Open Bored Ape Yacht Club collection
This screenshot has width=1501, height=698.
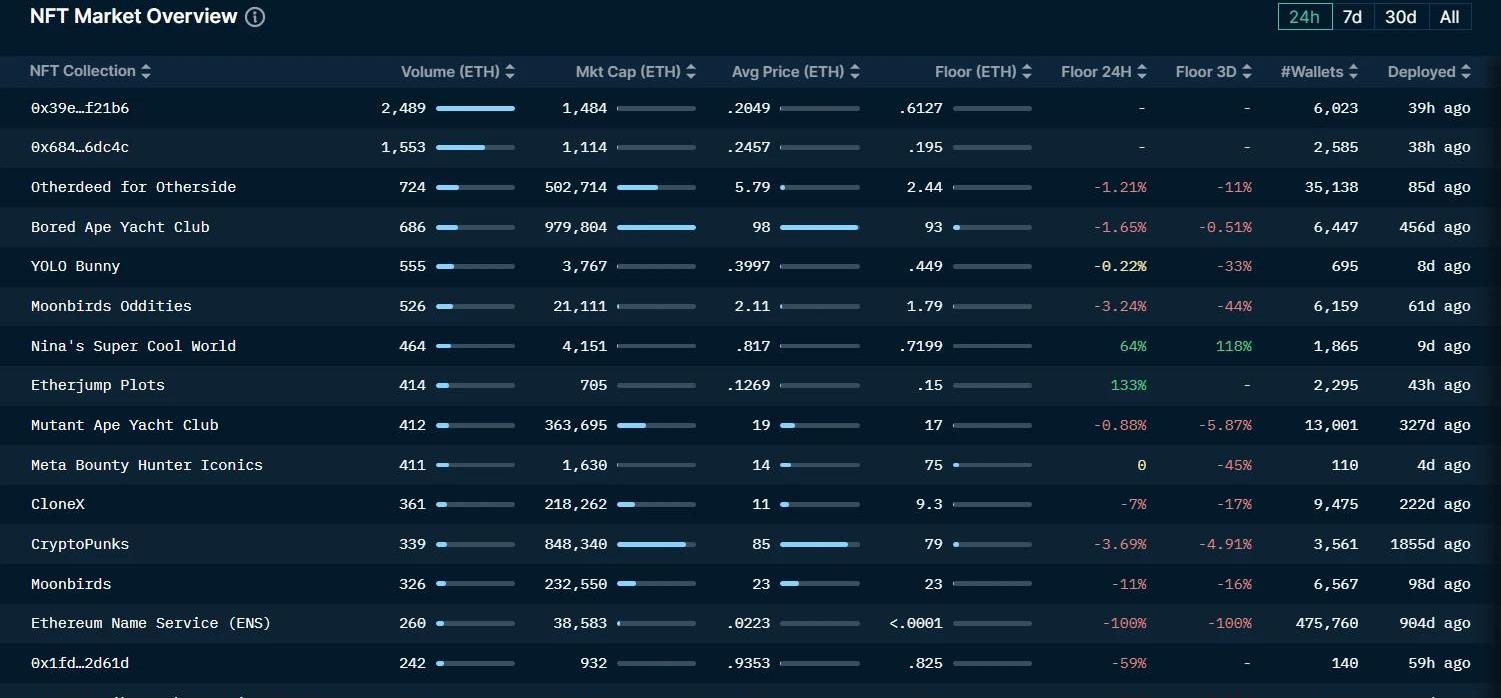(x=120, y=227)
